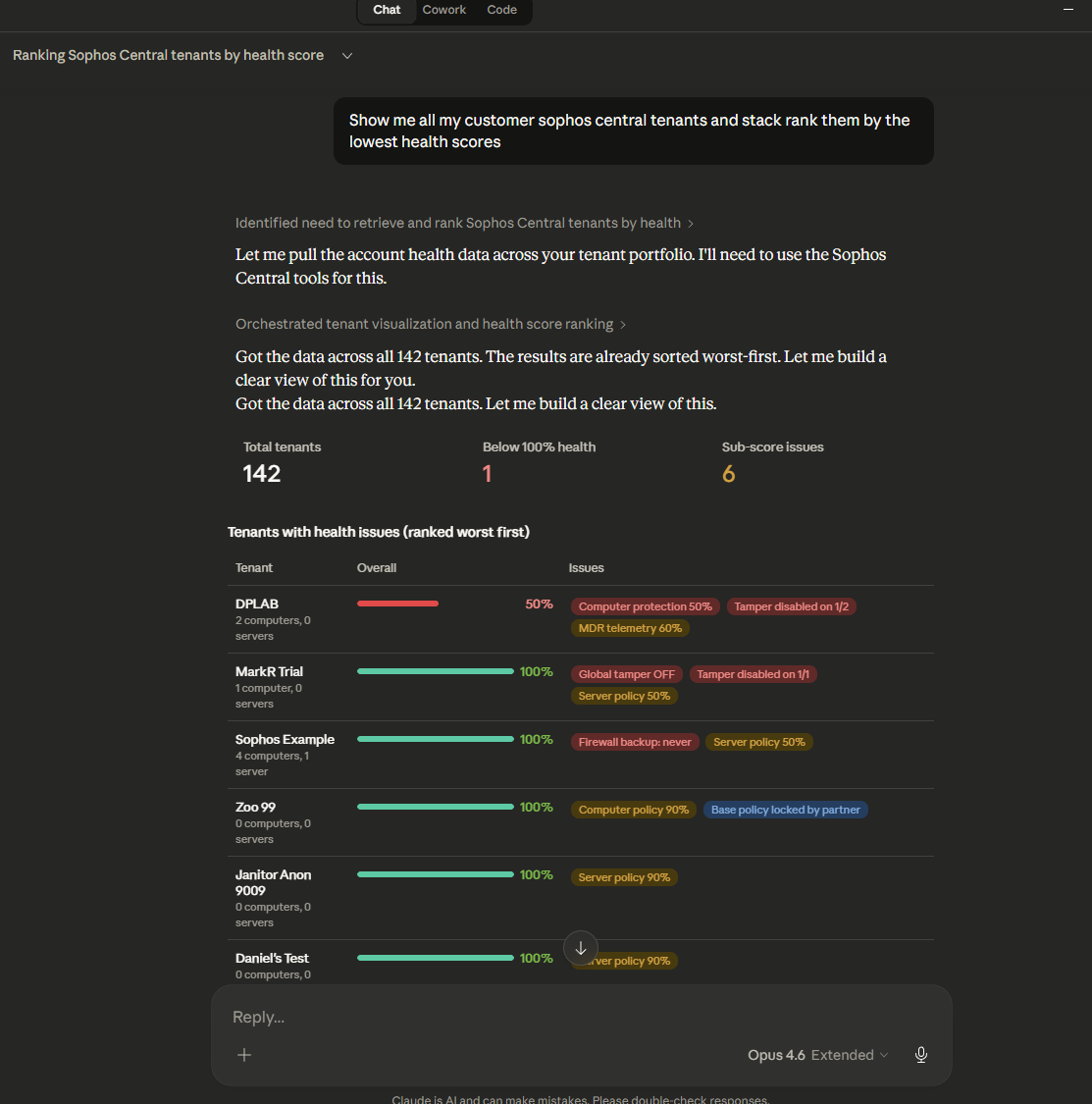Click DPLAB's 50% overall score
The image size is (1092, 1104).
click(x=539, y=604)
